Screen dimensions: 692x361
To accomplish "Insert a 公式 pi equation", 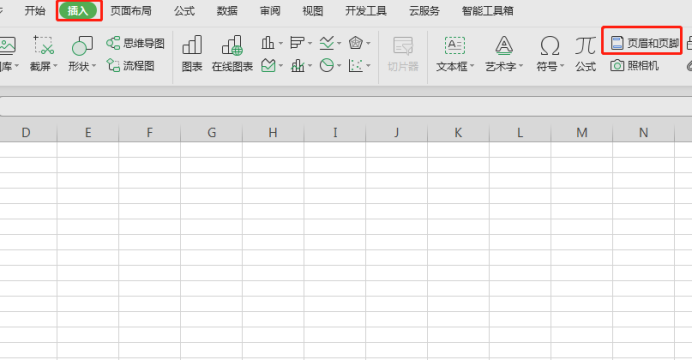I will click(x=586, y=53).
